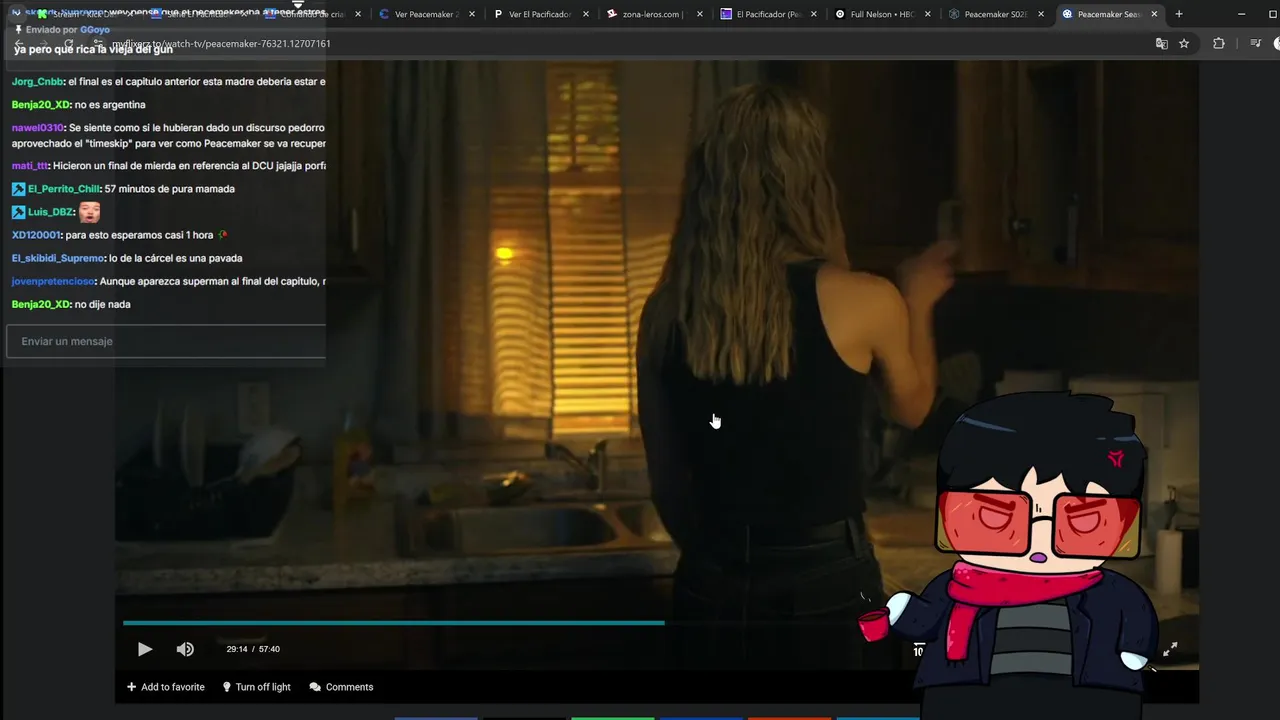Click the badge icon next to Luis_DBZ
The height and width of the screenshot is (720, 1280).
coord(18,212)
